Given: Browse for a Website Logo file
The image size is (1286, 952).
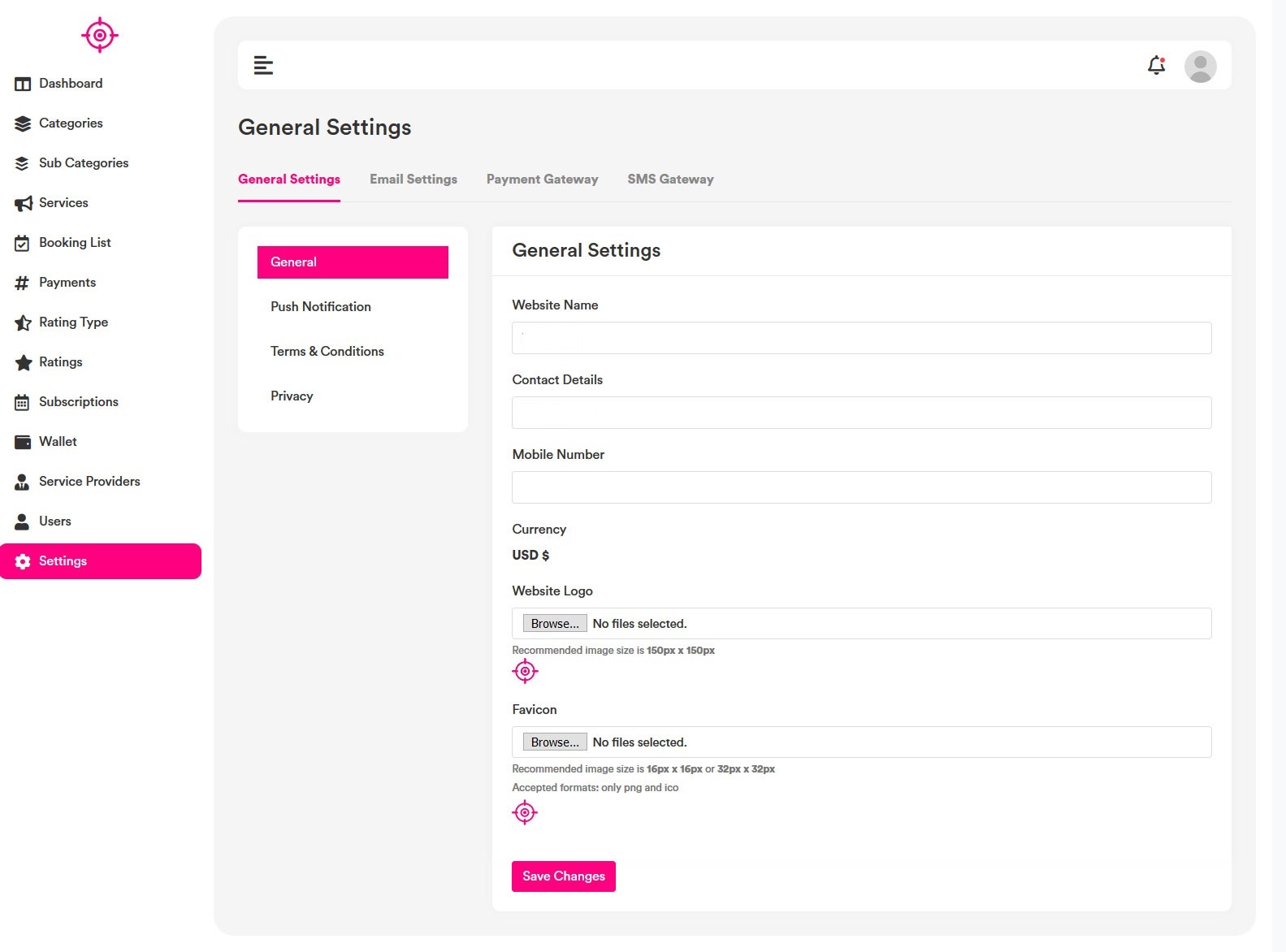Looking at the screenshot, I should [554, 624].
